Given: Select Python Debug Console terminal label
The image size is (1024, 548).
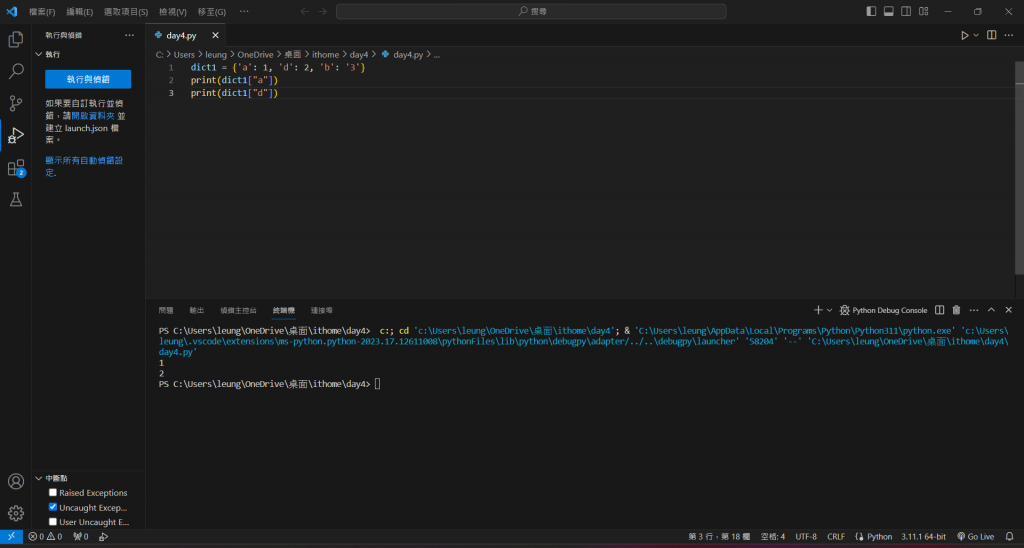Looking at the screenshot, I should (x=883, y=310).
